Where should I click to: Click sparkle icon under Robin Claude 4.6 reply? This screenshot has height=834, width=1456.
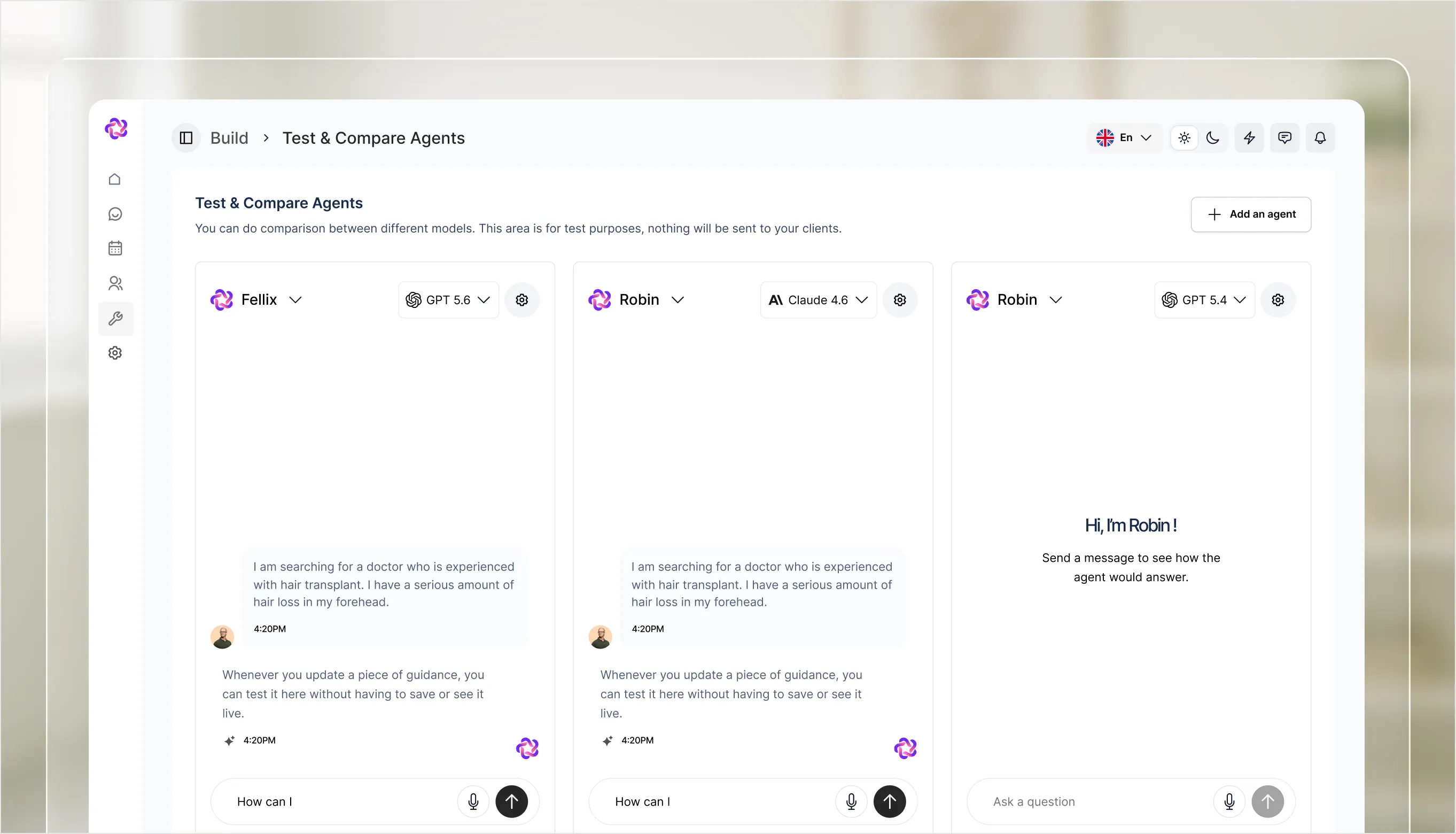pyautogui.click(x=608, y=740)
